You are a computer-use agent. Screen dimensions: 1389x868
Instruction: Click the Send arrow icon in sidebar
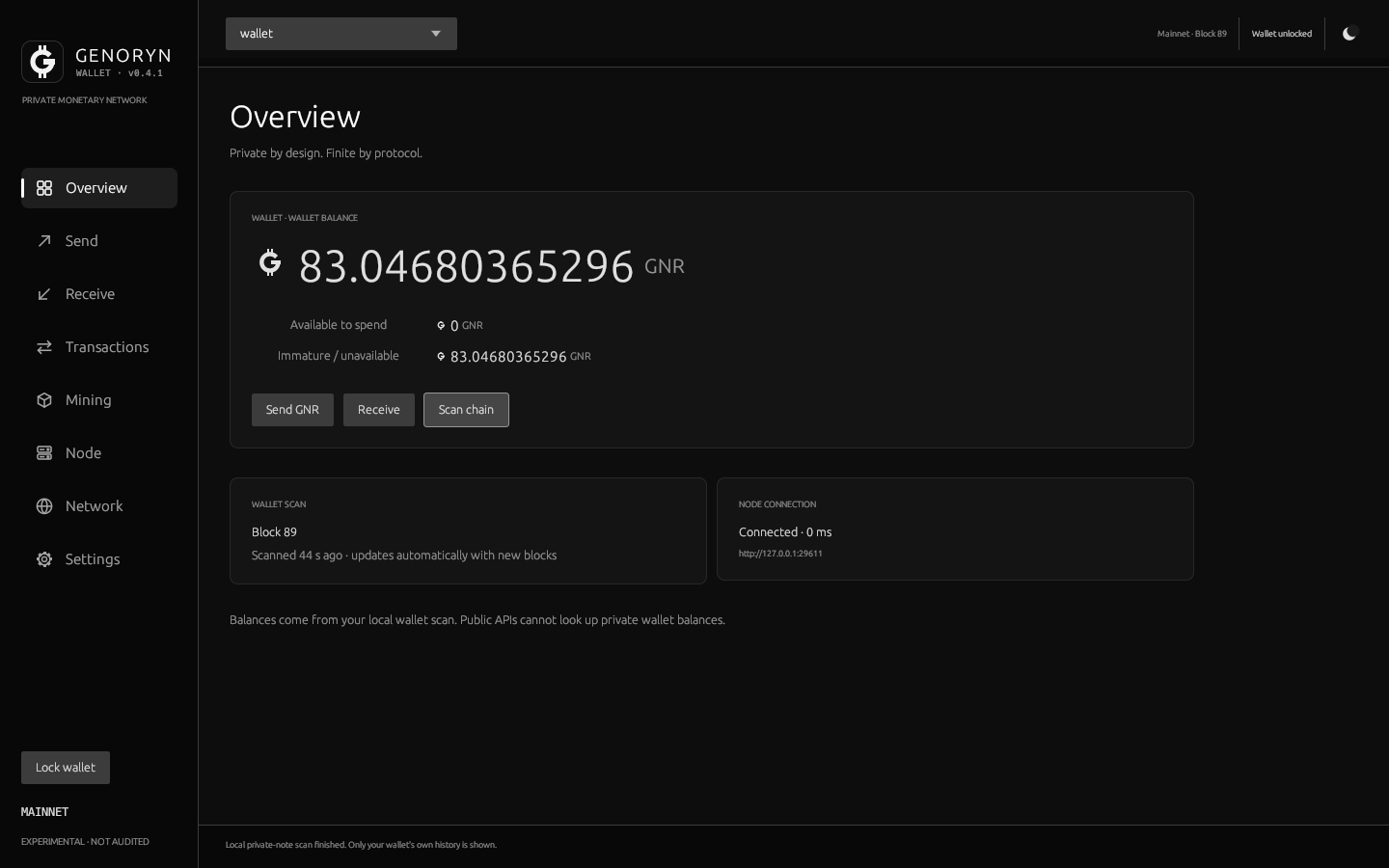(44, 241)
